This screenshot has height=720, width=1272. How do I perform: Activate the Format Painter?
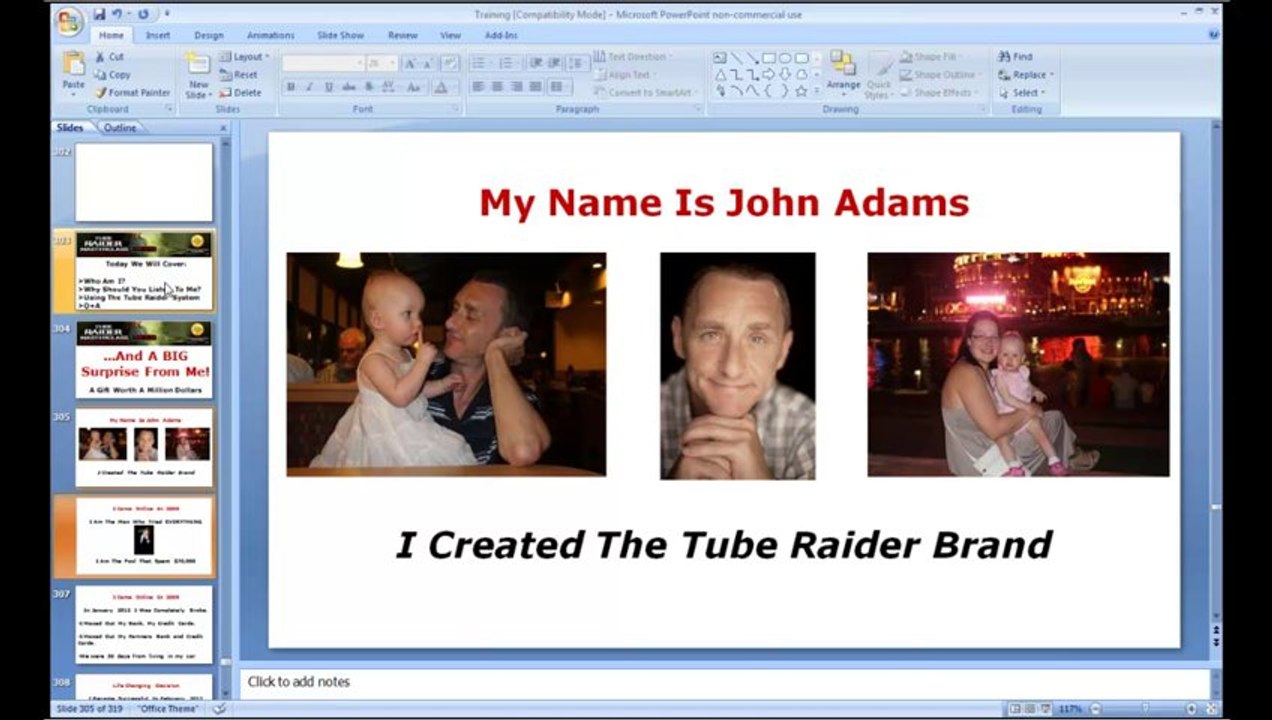pyautogui.click(x=133, y=92)
